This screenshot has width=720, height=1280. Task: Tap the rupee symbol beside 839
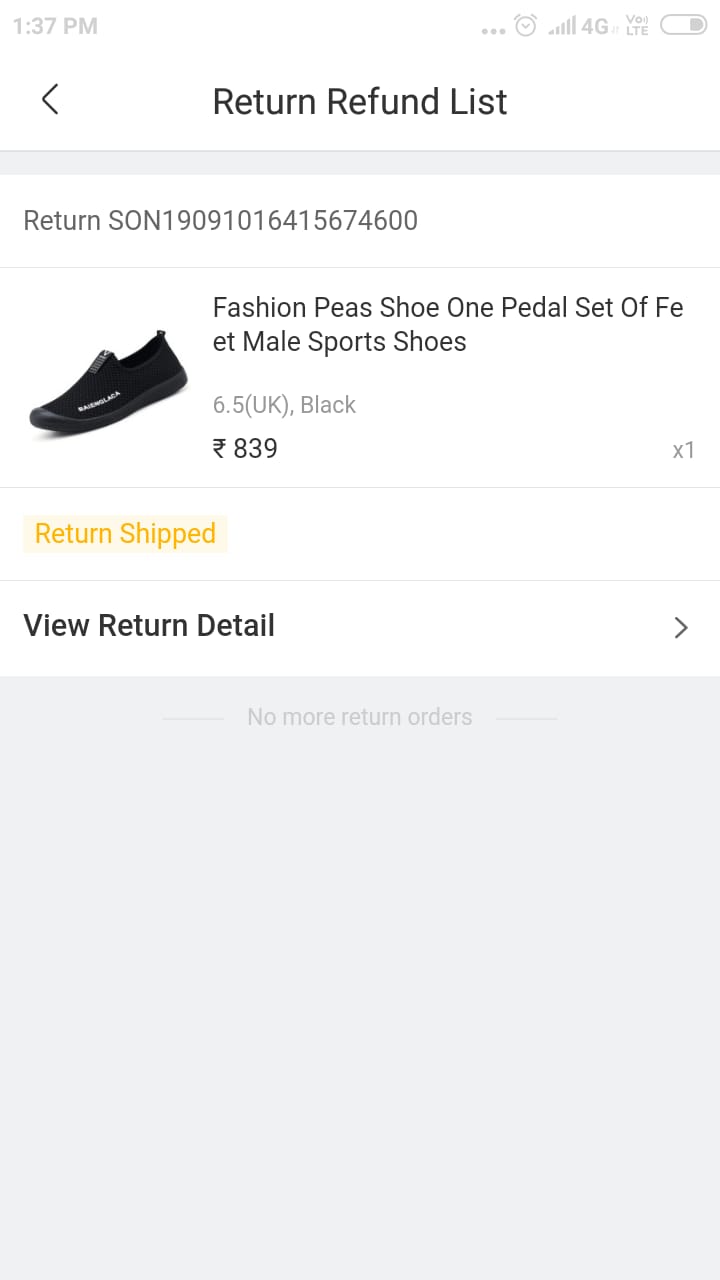tap(220, 449)
